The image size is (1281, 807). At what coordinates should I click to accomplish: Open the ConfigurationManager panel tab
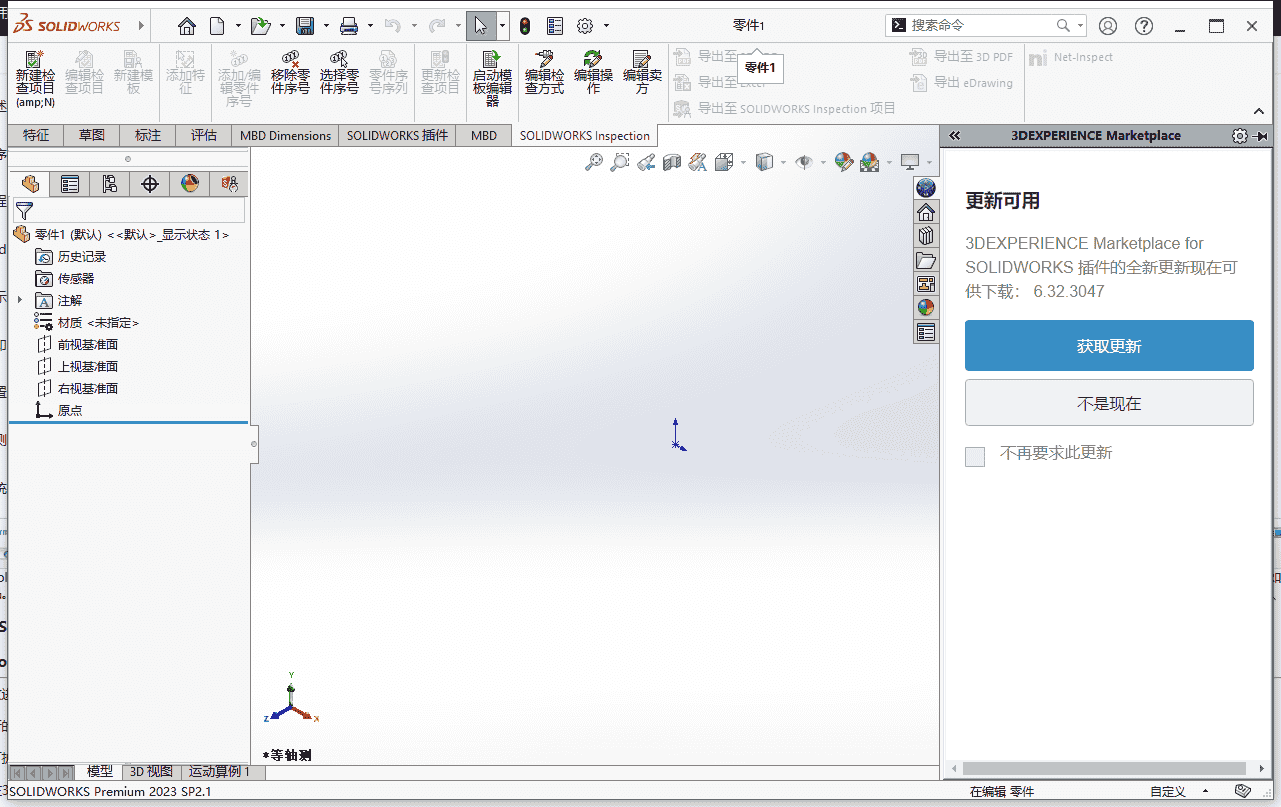tap(110, 184)
